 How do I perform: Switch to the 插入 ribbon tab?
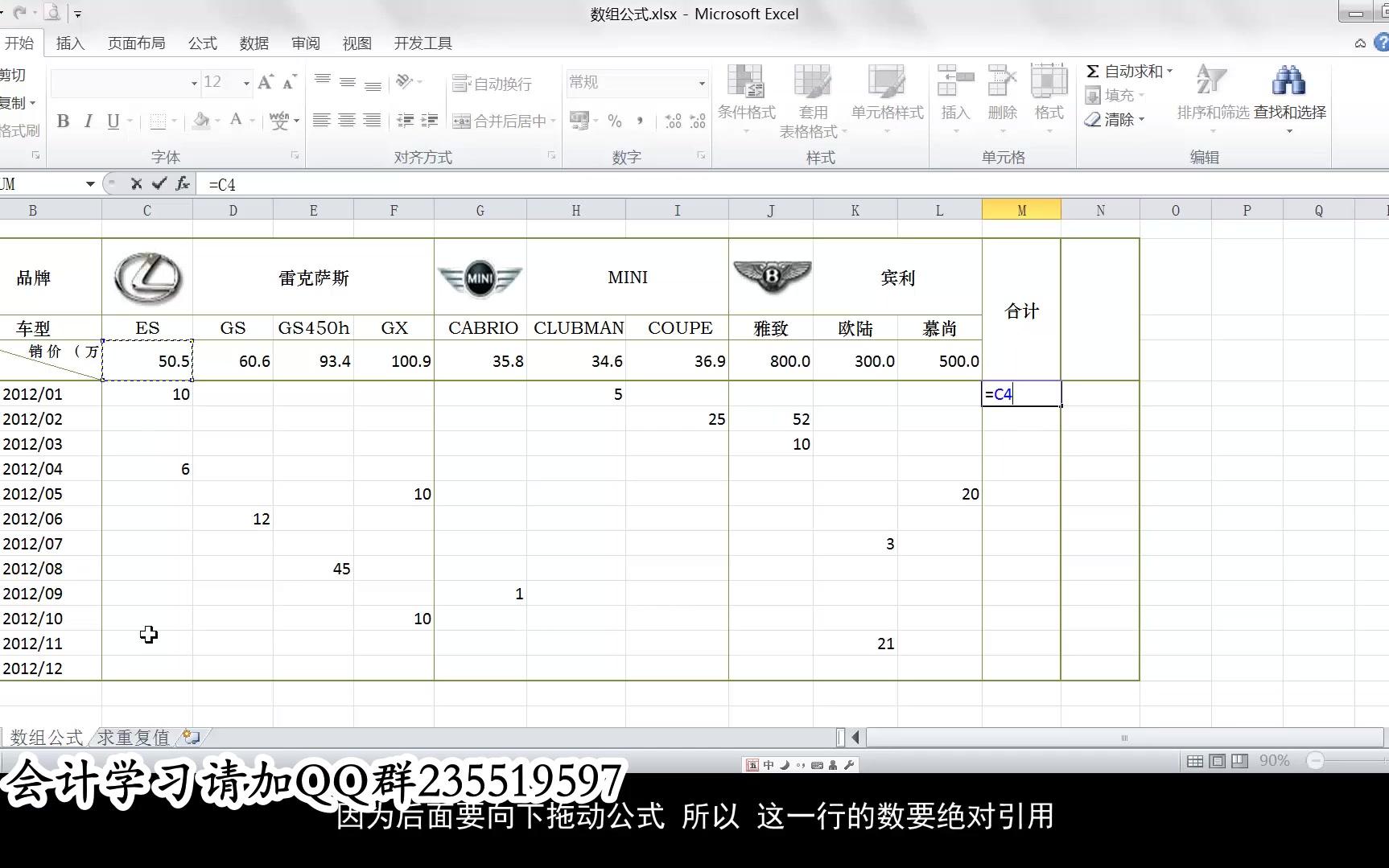coord(70,43)
